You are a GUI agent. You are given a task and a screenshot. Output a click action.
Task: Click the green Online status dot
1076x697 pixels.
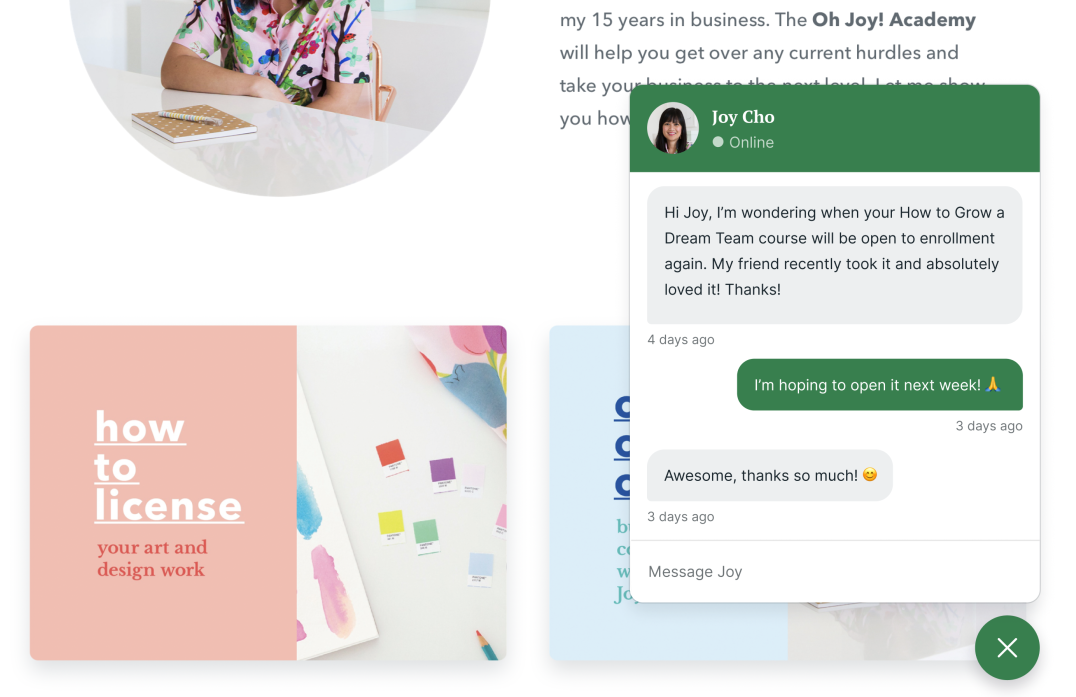718,142
